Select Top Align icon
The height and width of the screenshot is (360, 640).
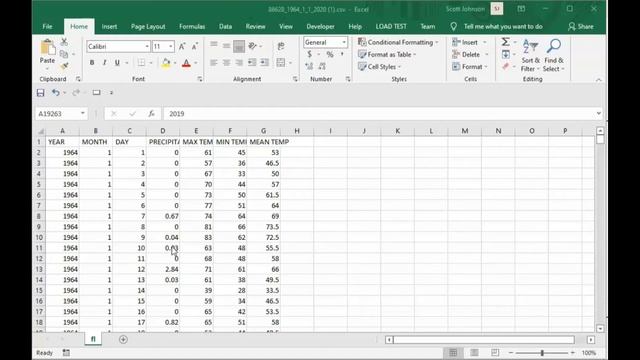(213, 45)
